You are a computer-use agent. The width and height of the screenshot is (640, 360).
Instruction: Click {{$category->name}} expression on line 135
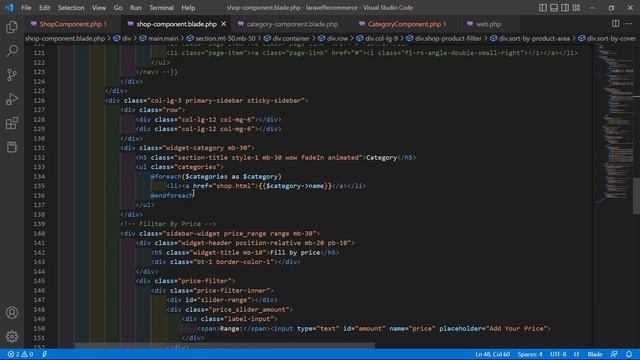pos(295,186)
